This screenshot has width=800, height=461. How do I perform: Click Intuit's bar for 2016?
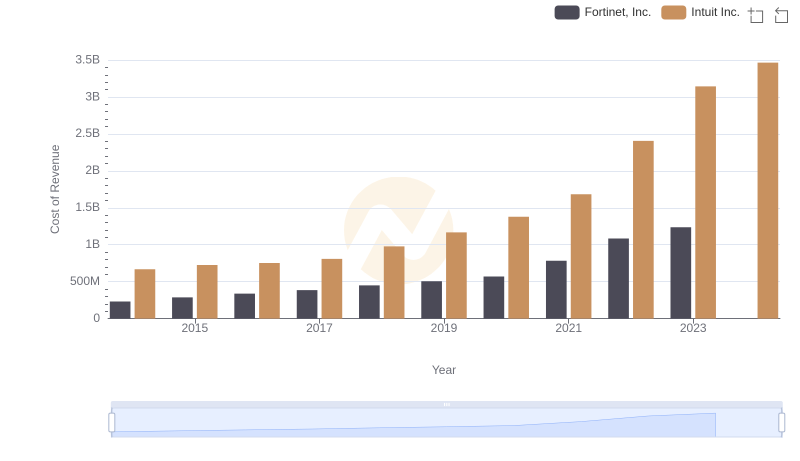[269, 291]
